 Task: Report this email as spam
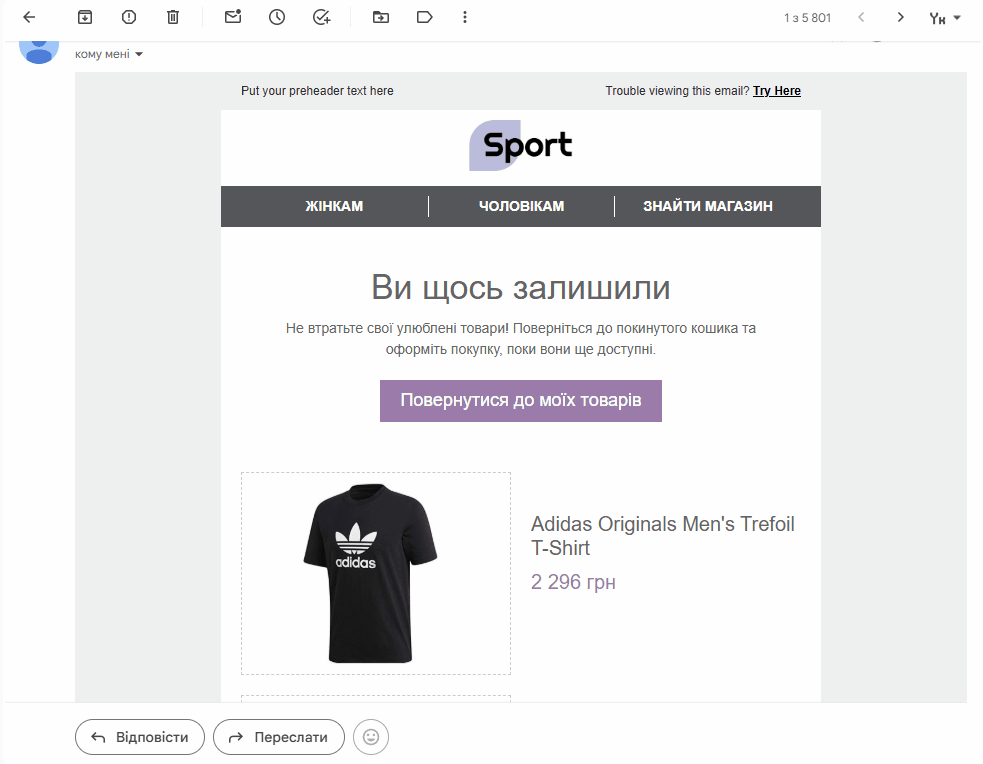click(x=129, y=18)
